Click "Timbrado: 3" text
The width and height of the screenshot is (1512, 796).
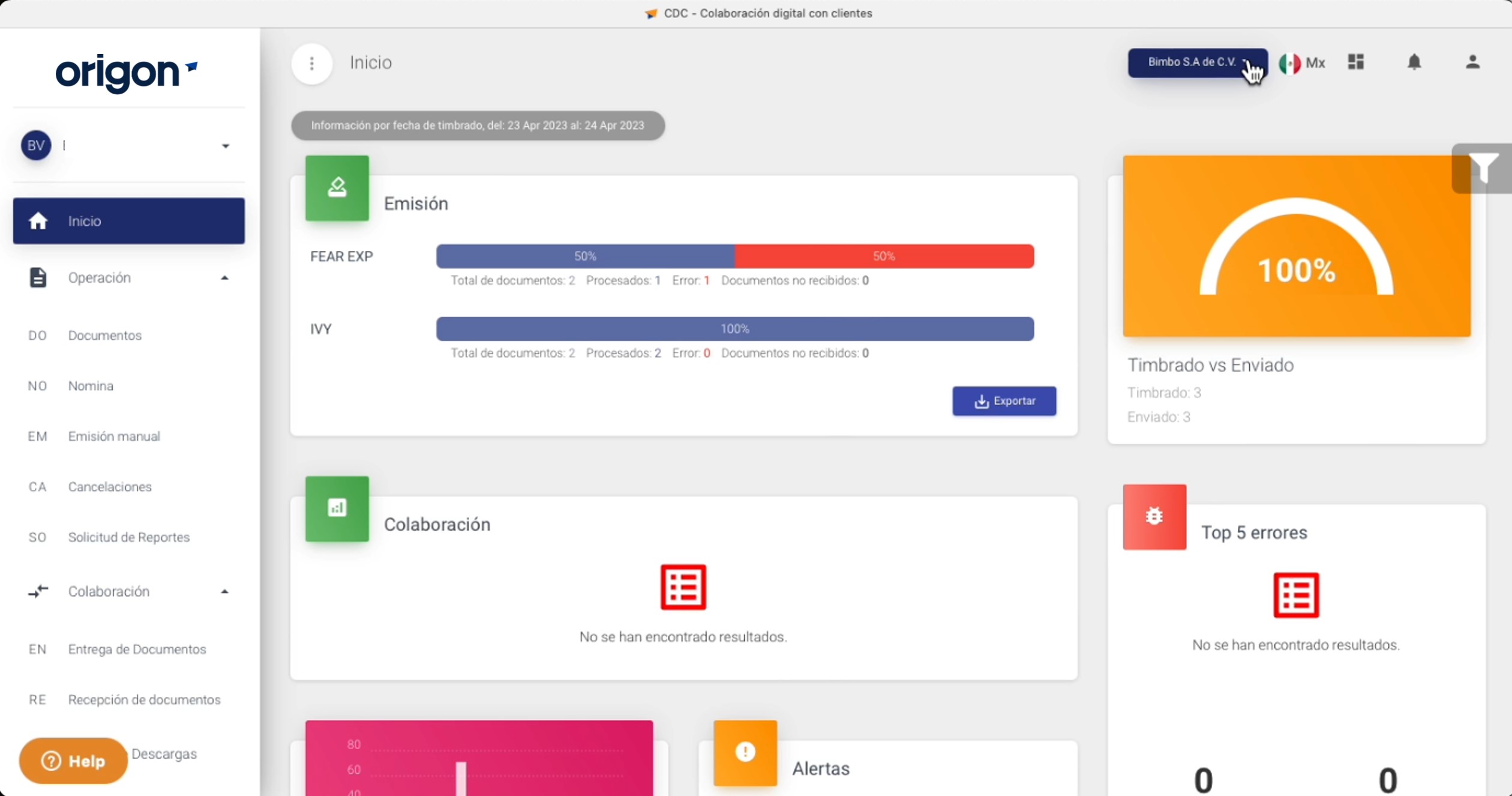pyautogui.click(x=1164, y=393)
